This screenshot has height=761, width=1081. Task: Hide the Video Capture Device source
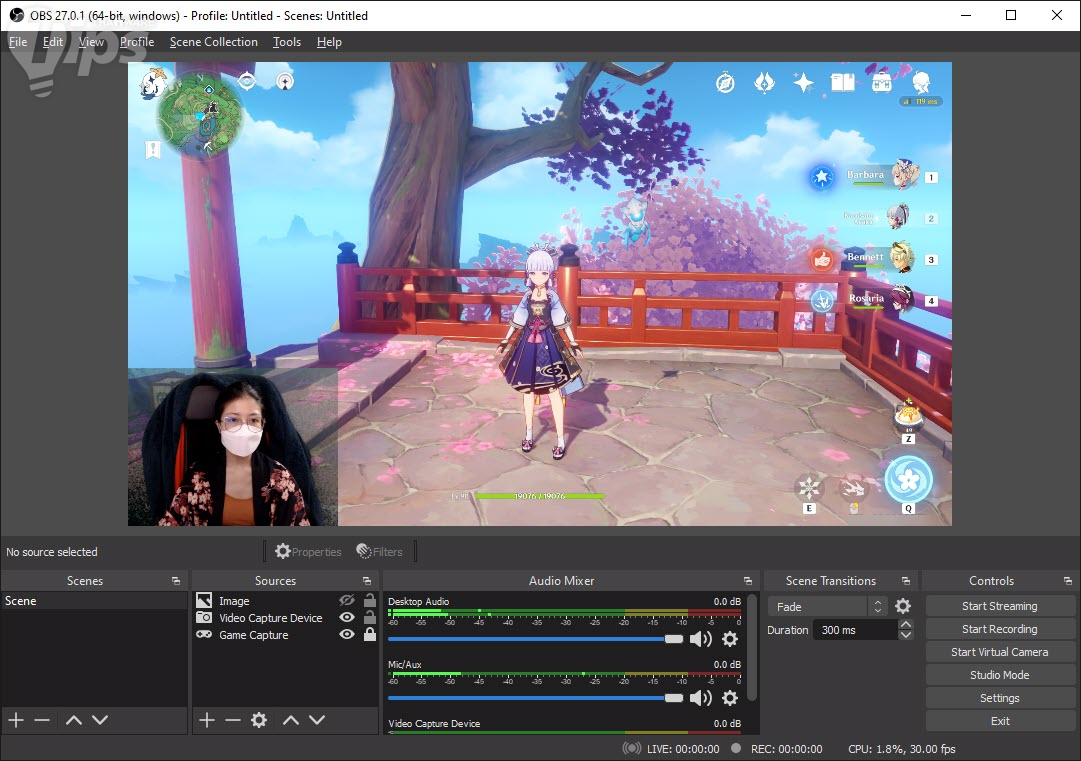(x=347, y=618)
